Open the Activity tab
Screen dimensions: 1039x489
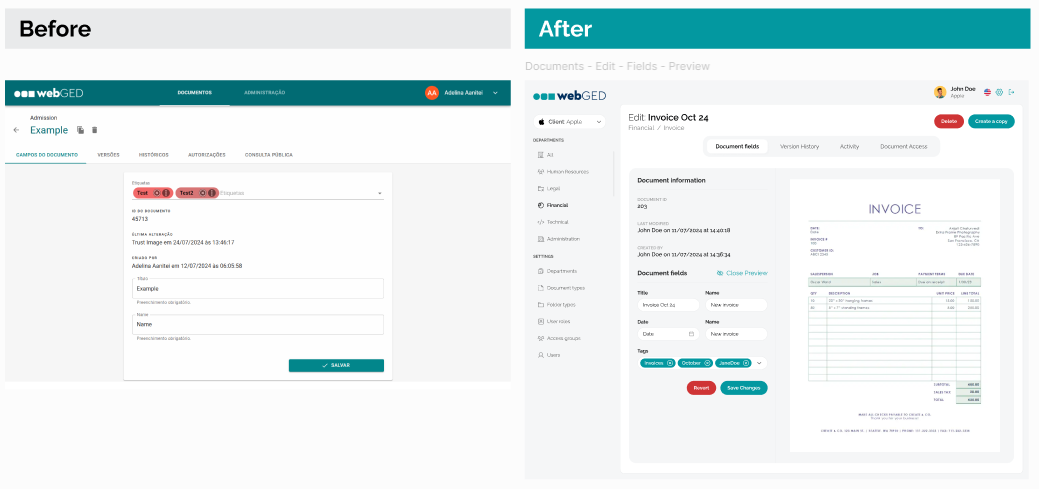[849, 146]
